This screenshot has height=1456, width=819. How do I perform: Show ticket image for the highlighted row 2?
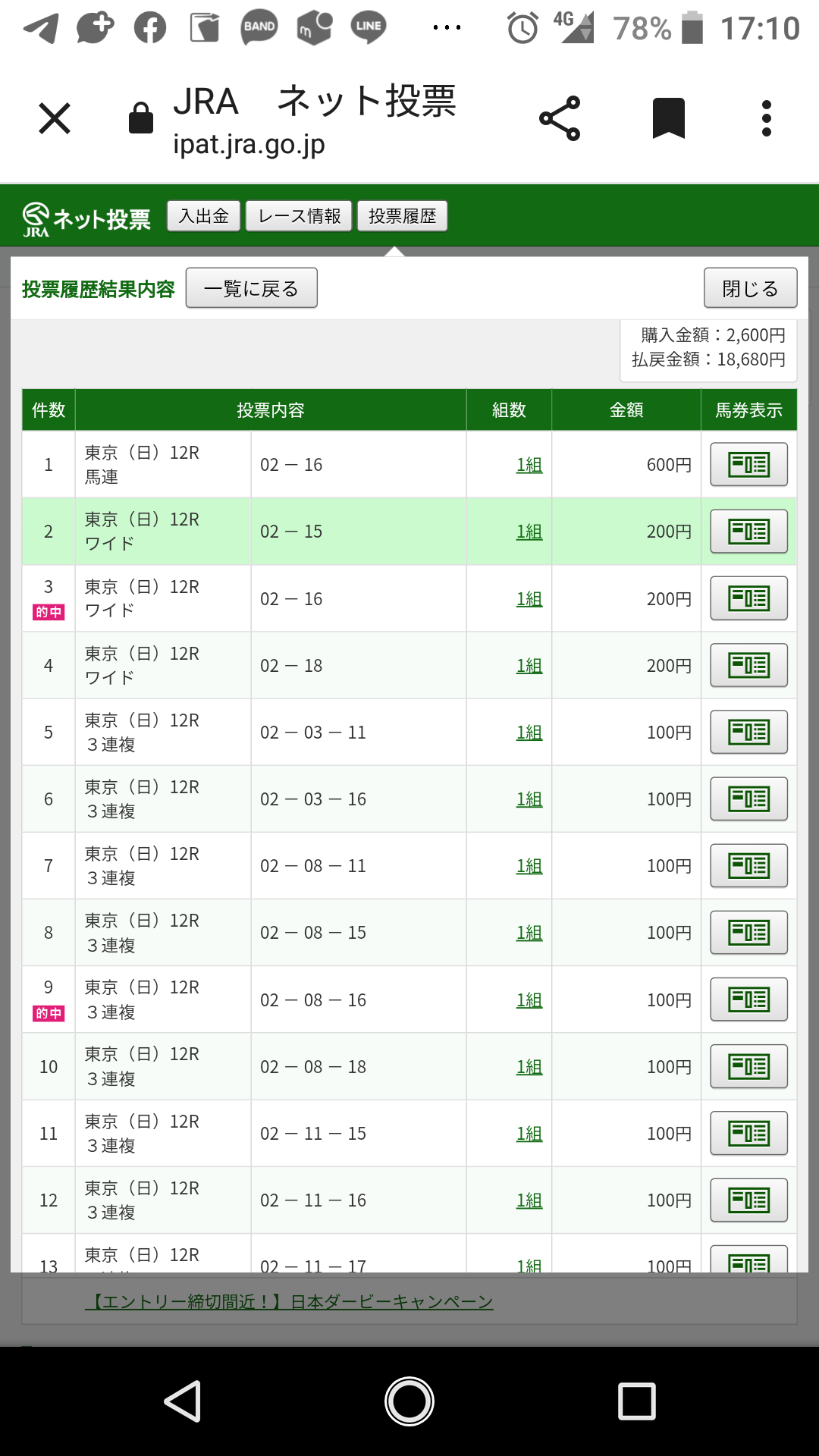748,532
